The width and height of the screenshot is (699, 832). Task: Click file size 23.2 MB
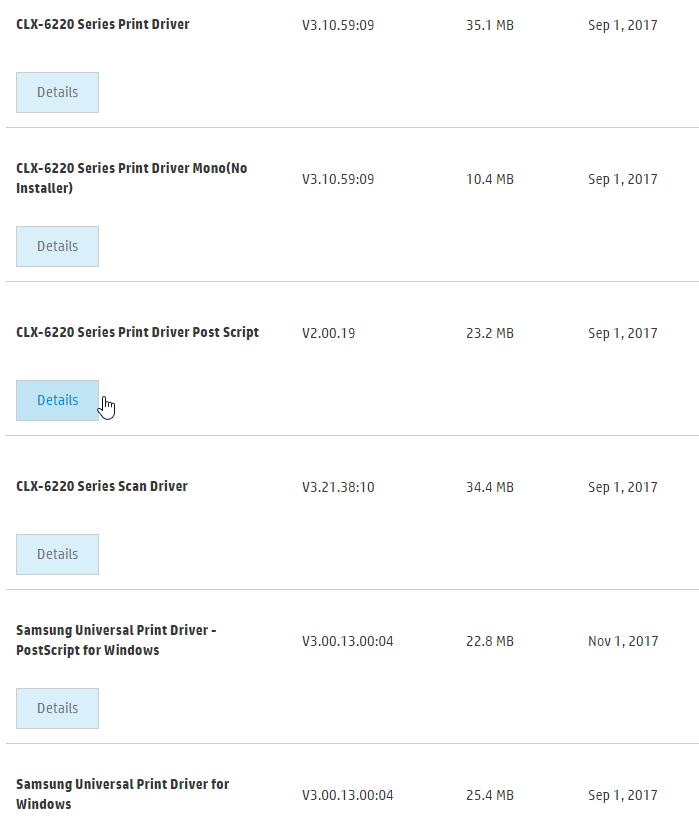[x=490, y=333]
